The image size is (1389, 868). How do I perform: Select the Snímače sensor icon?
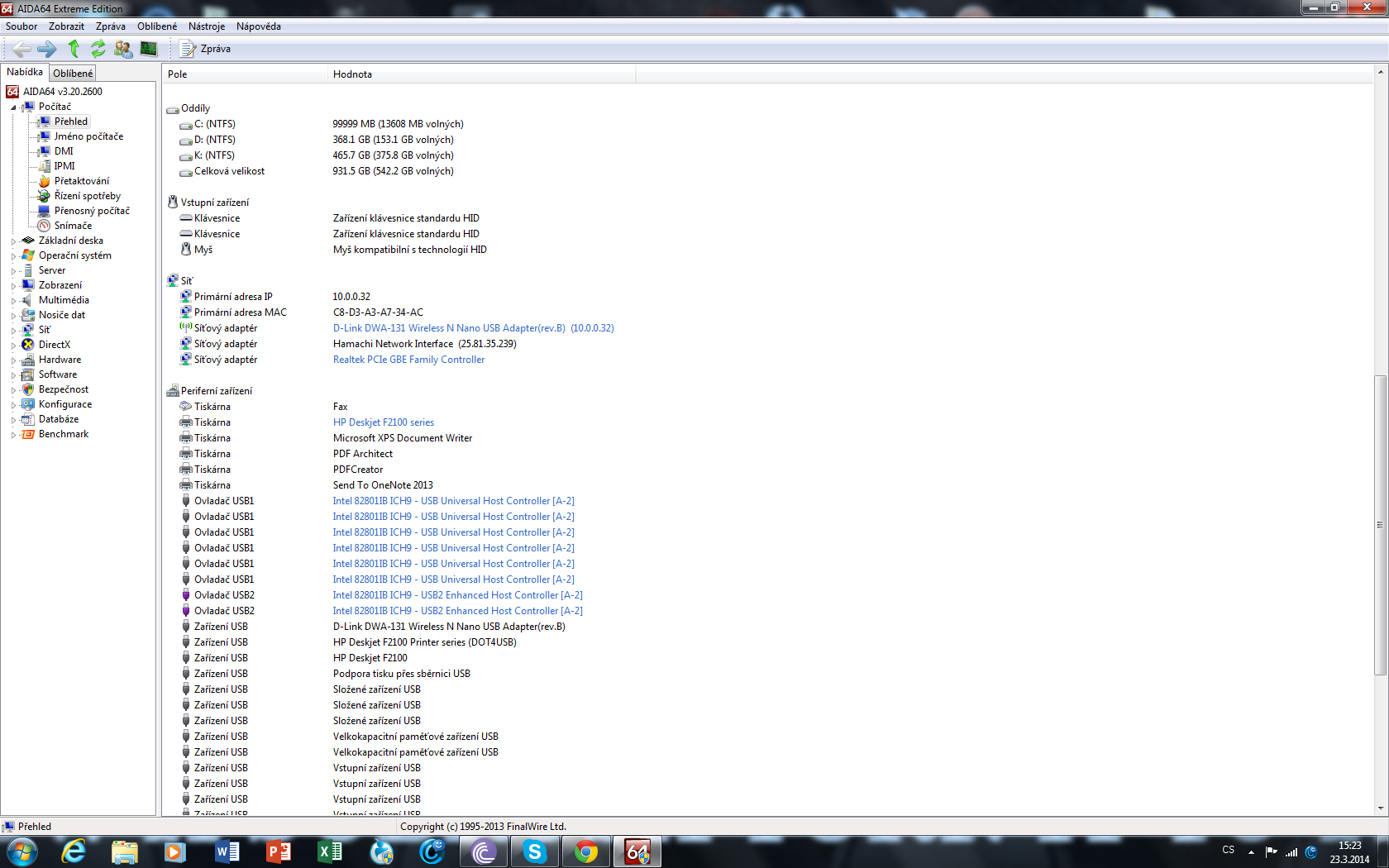(45, 226)
